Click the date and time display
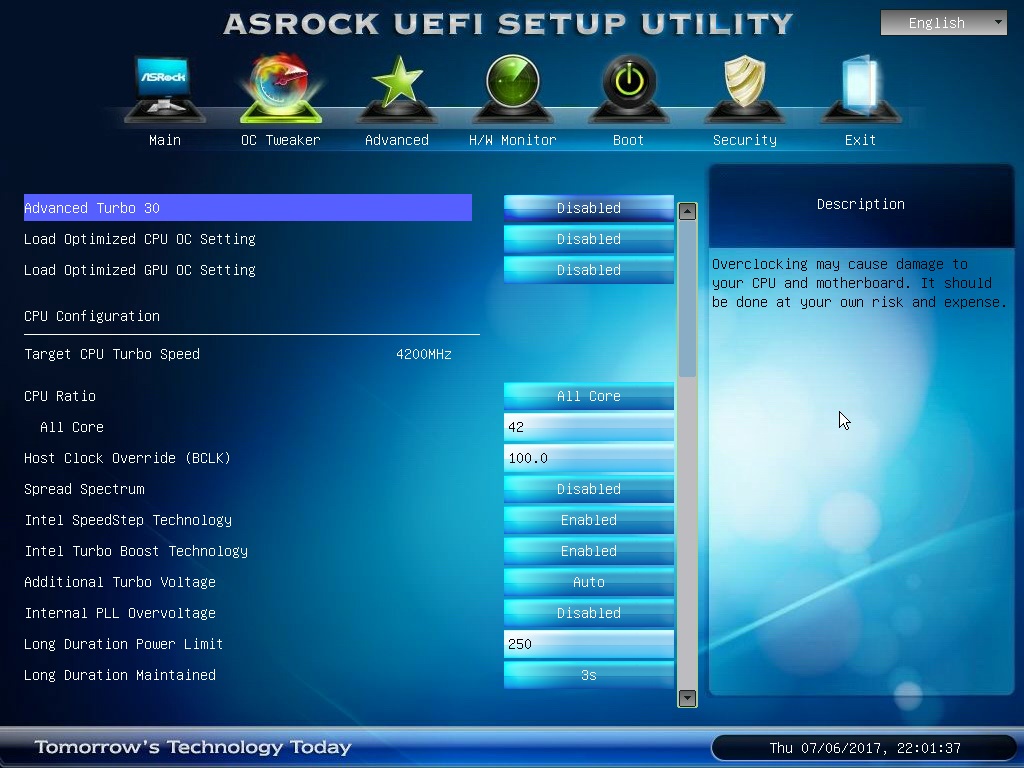1024x768 pixels. coord(865,748)
